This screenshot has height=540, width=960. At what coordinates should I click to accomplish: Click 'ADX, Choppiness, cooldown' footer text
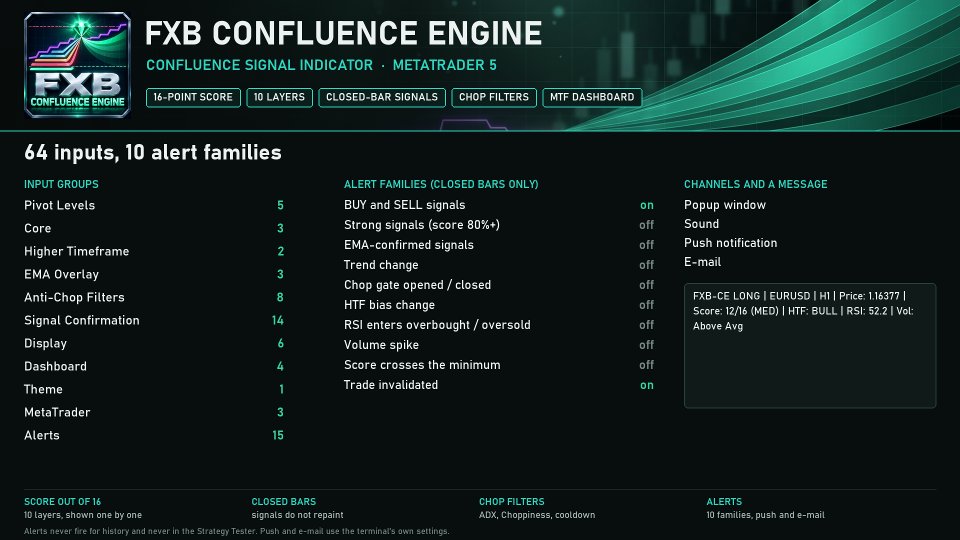(x=537, y=515)
